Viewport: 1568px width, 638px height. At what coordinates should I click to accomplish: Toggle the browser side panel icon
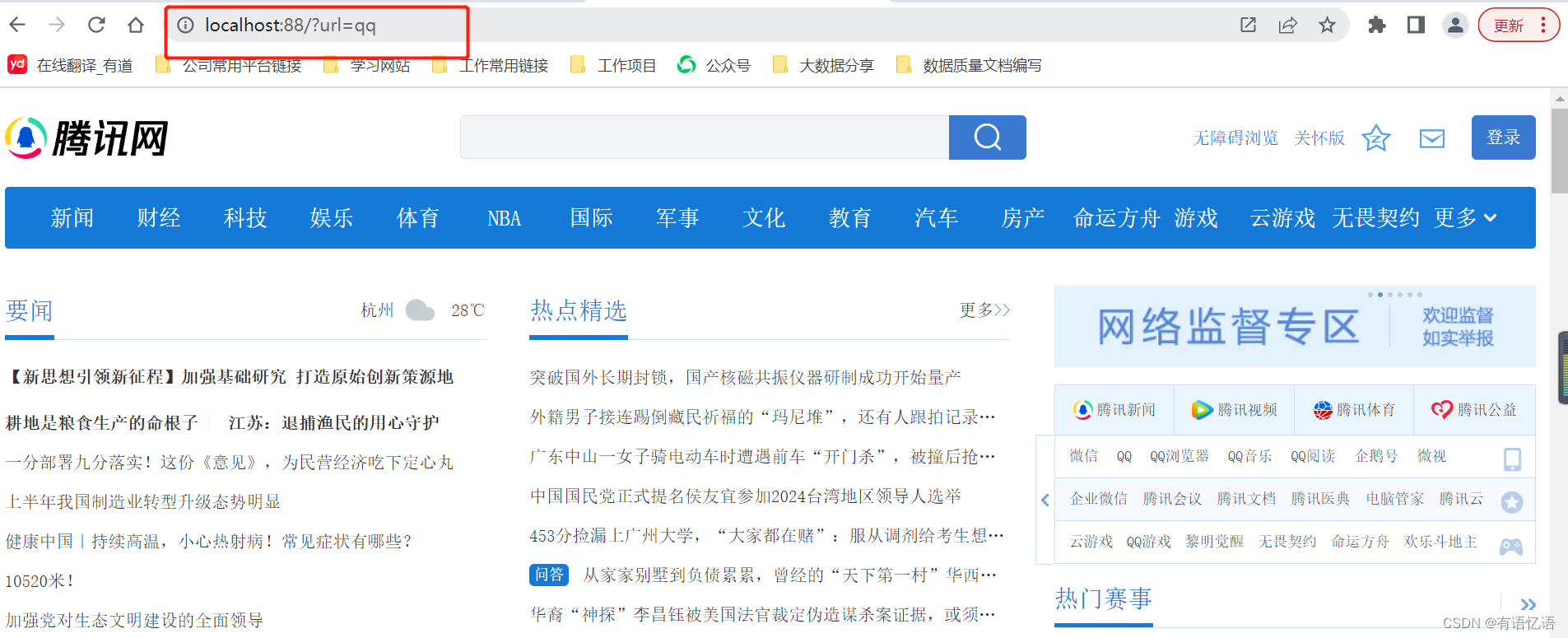tap(1416, 25)
